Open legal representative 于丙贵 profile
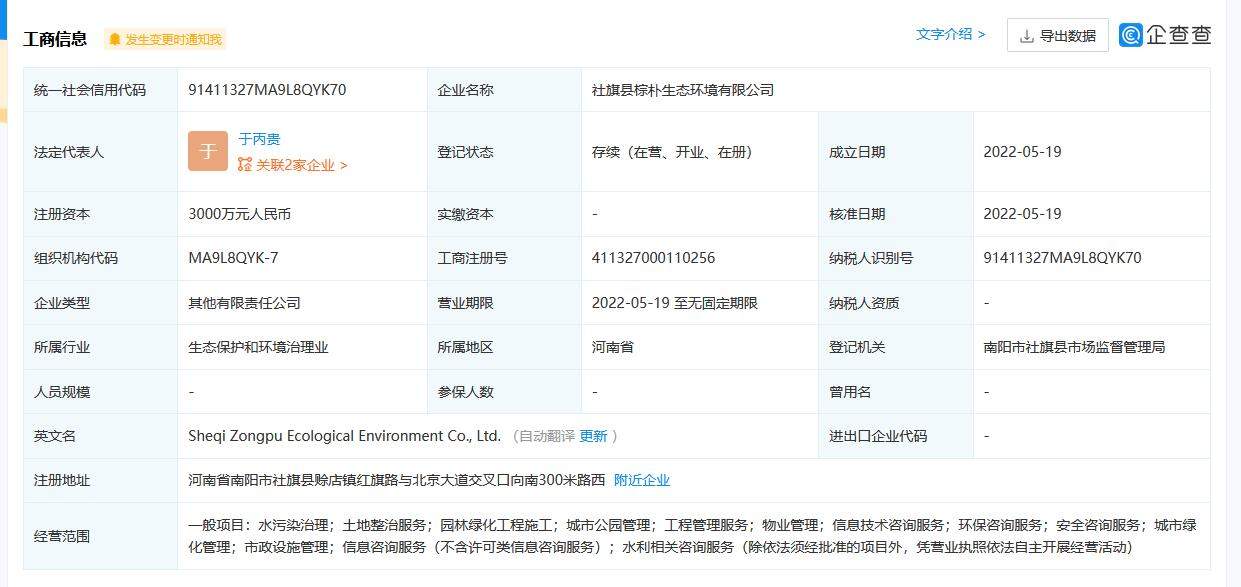 point(261,140)
